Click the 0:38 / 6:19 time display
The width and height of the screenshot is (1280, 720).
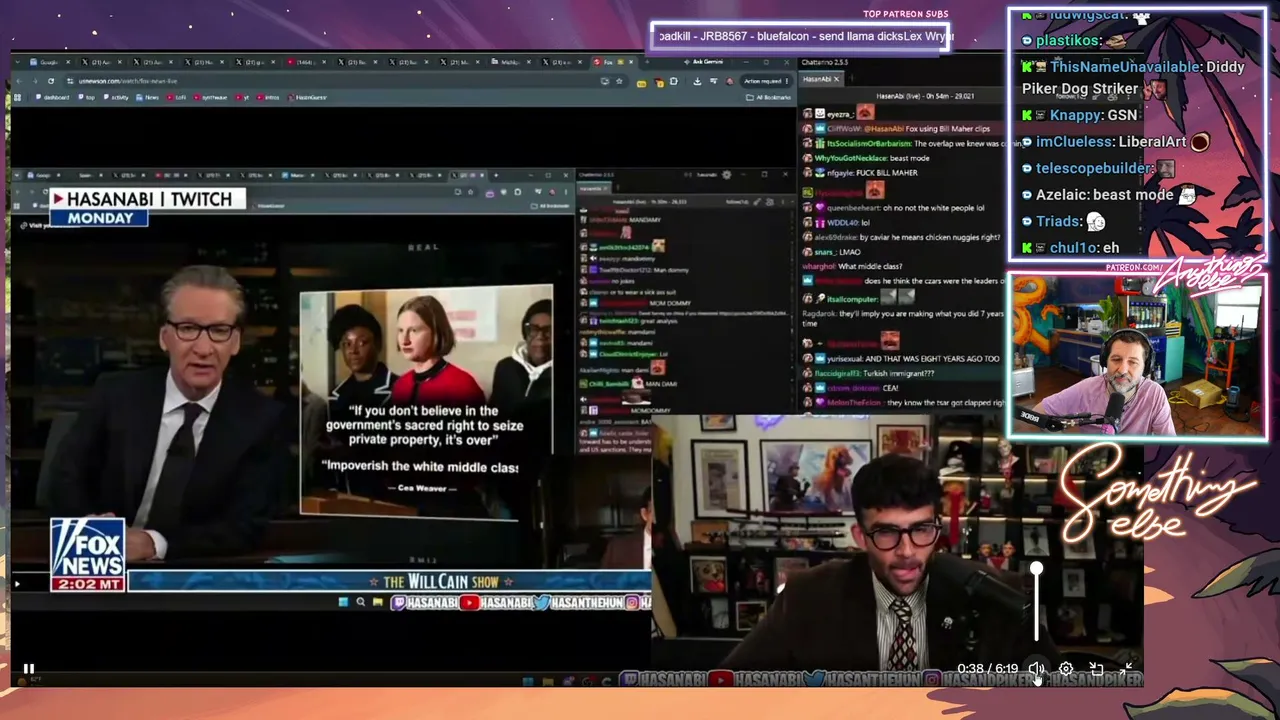(987, 669)
